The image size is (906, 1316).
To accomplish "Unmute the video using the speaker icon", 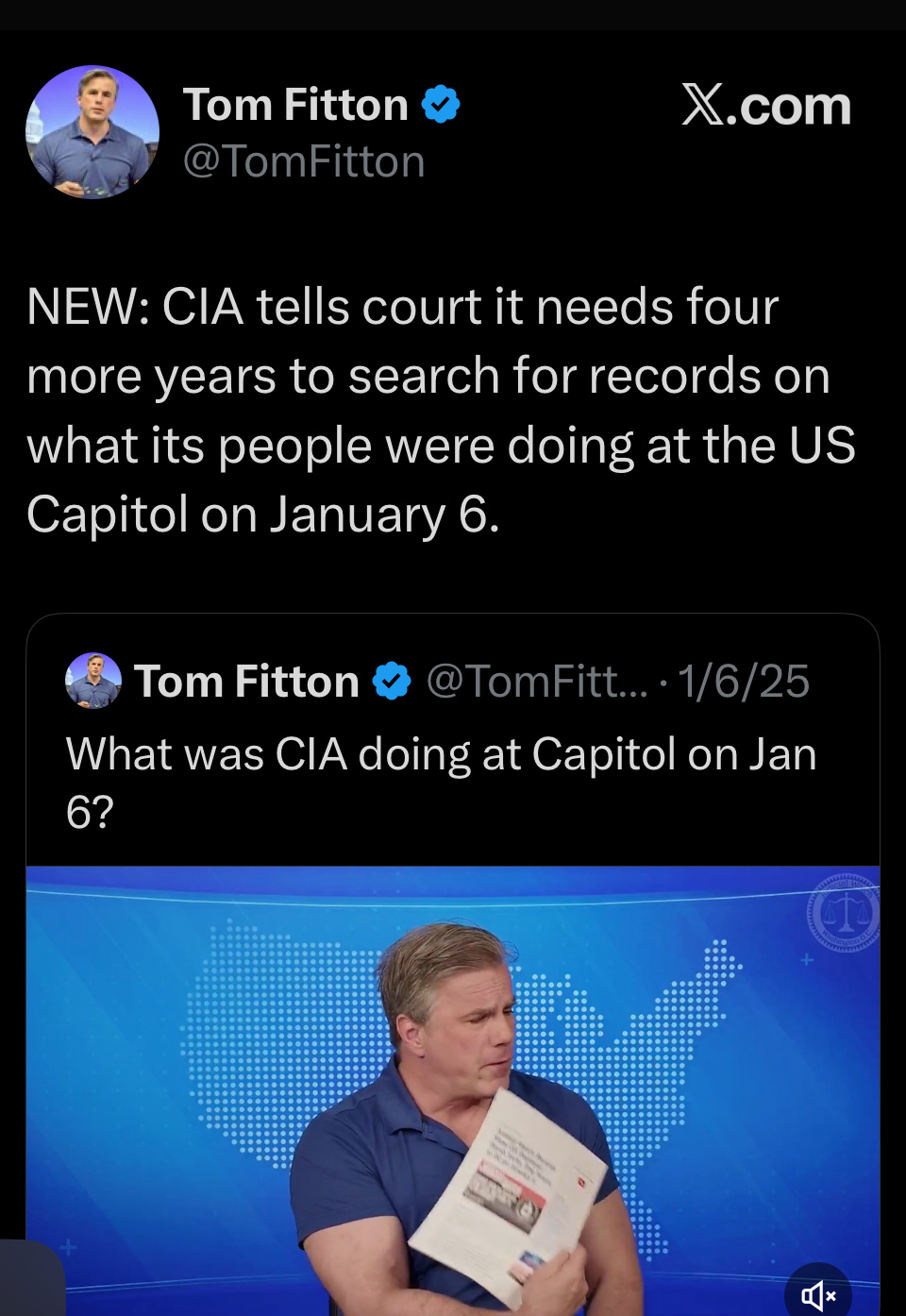I will click(x=818, y=1294).
